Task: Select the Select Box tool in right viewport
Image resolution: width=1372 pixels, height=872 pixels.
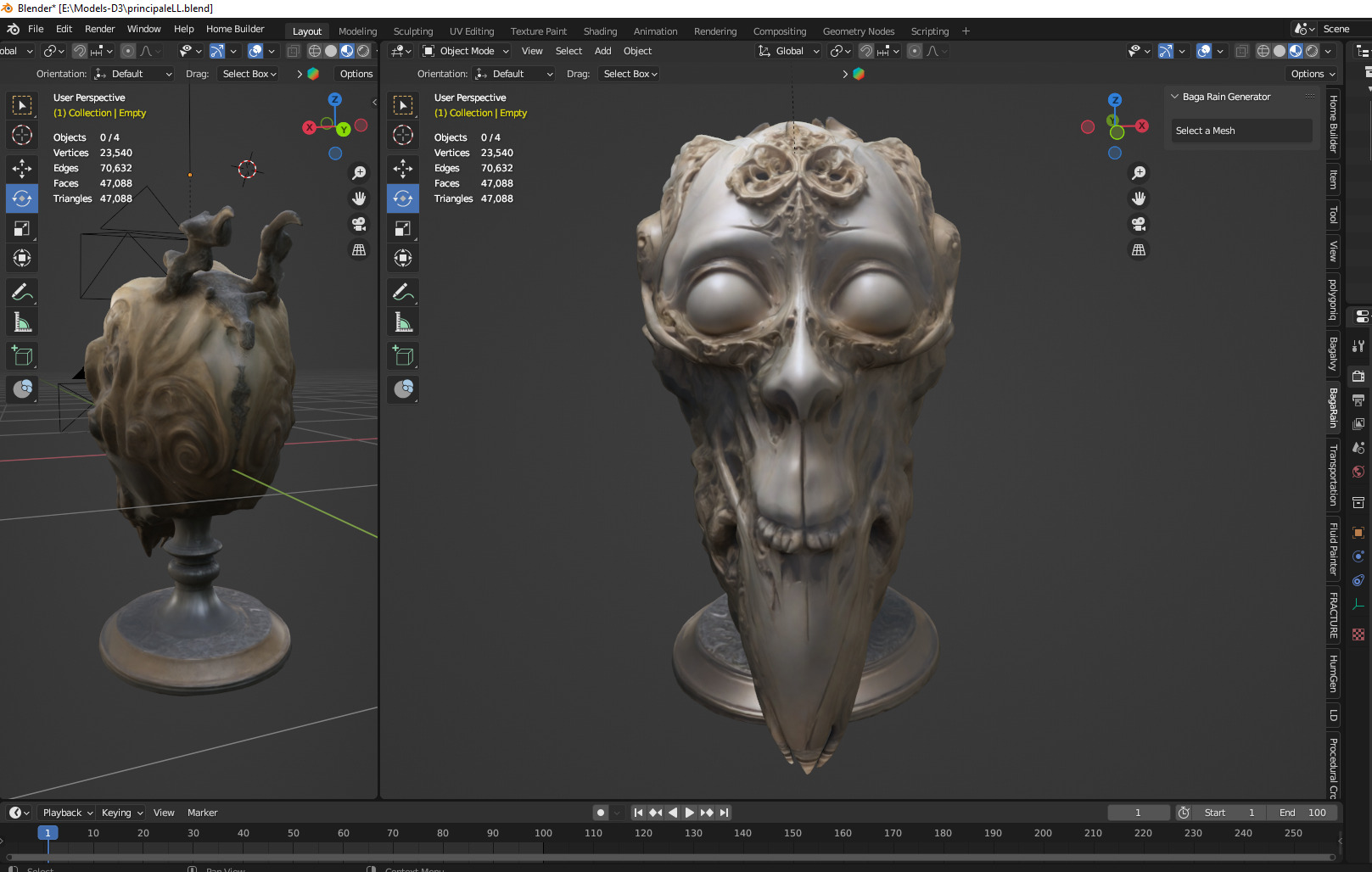Action: point(403,105)
